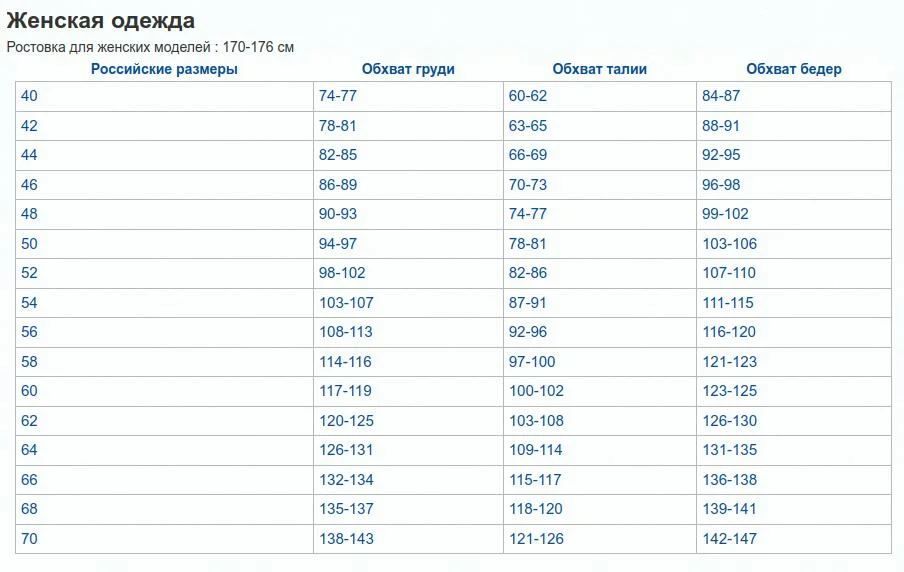904x572 pixels.
Task: Click the Ростовка 170-176 см text
Action: coord(150,47)
